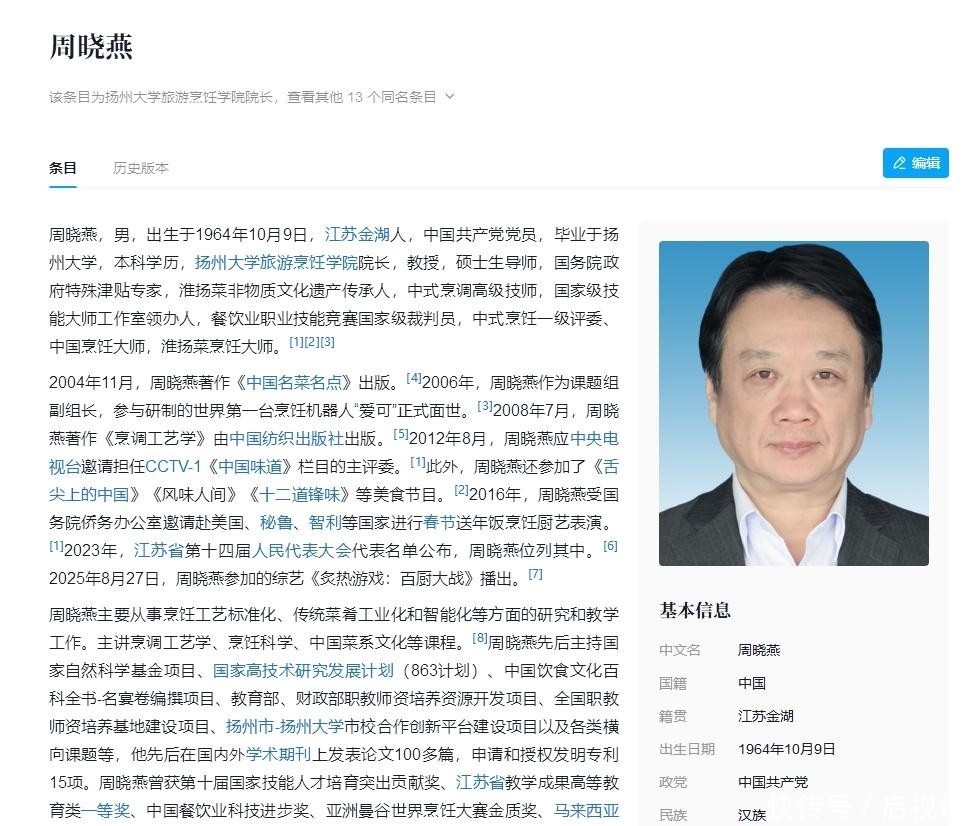This screenshot has height=826, width=973.
Task: View the portrait photo of 周晓燕
Action: click(x=794, y=403)
